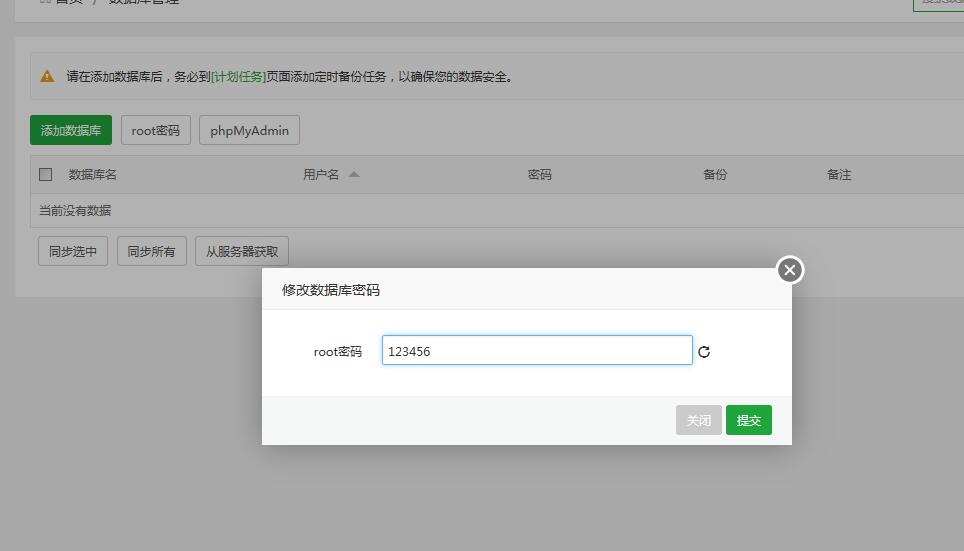This screenshot has height=551, width=964.
Task: Click the 数据库名 column header
Action: (x=92, y=174)
